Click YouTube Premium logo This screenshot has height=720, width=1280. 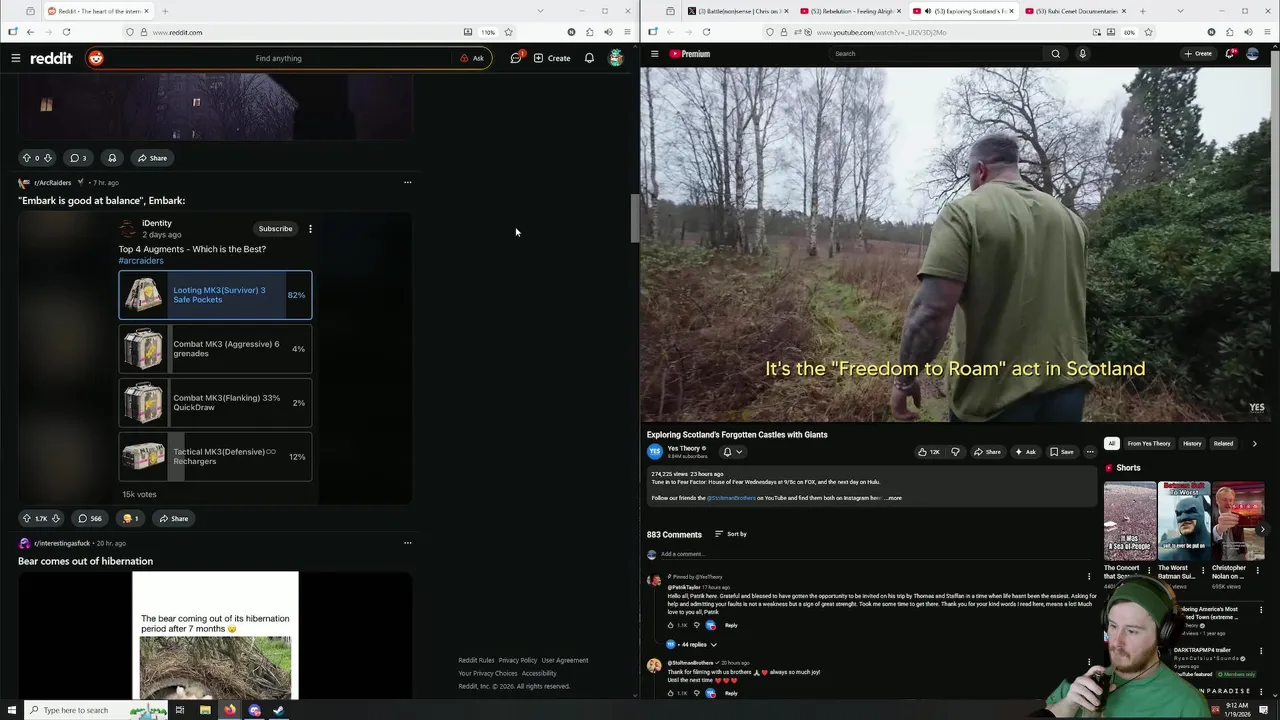pyautogui.click(x=690, y=54)
